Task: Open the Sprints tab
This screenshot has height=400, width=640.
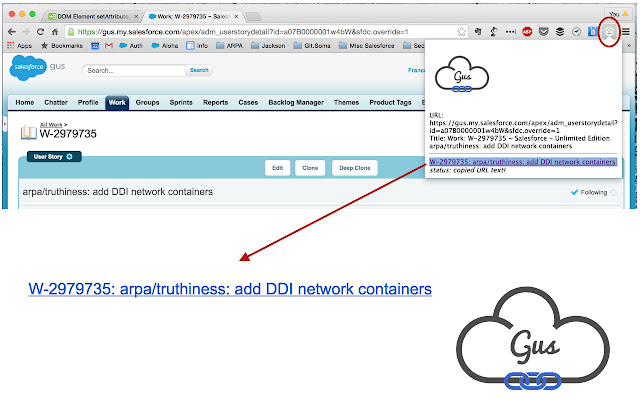Action: point(181,102)
